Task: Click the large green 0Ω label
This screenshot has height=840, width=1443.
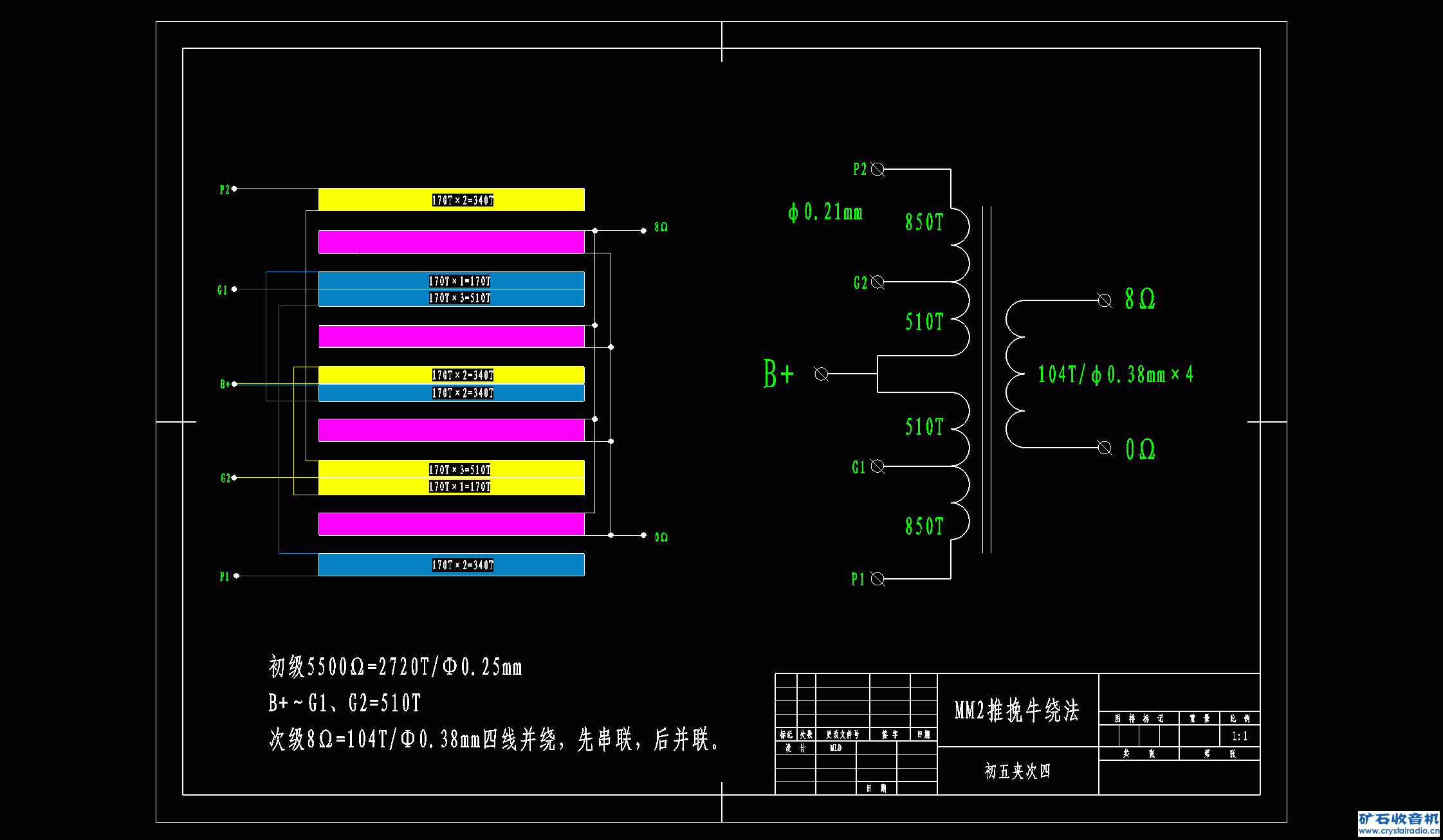Action: (1140, 448)
